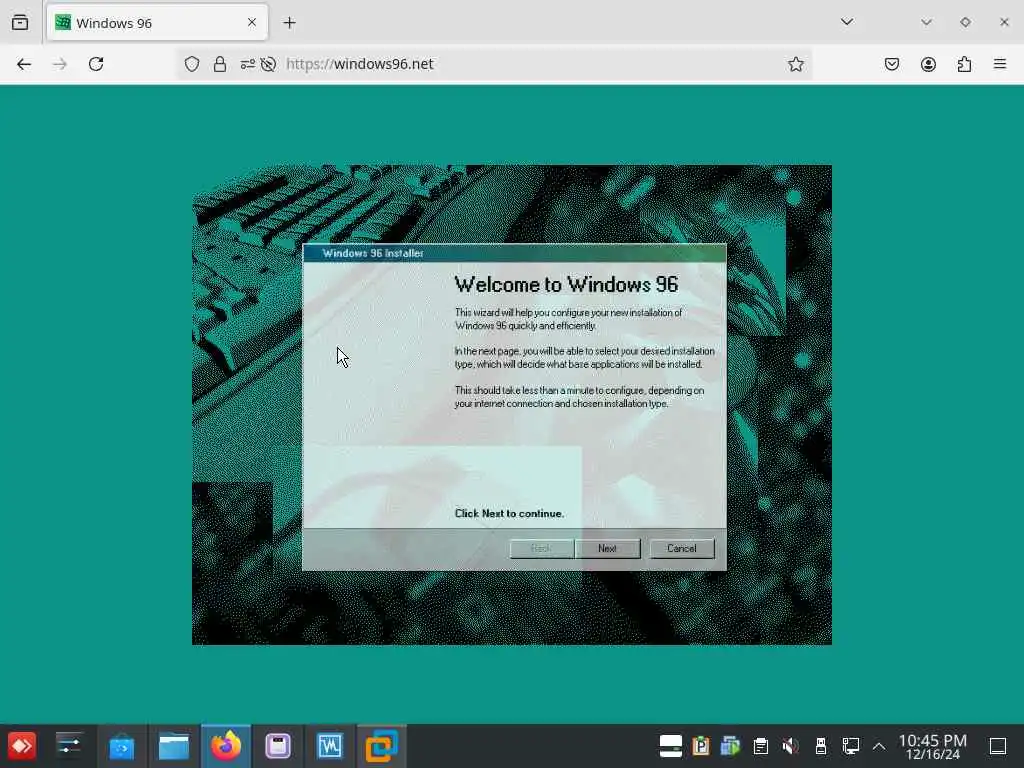The image size is (1024, 768).
Task: Expand hidden system tray icons
Action: point(879,746)
